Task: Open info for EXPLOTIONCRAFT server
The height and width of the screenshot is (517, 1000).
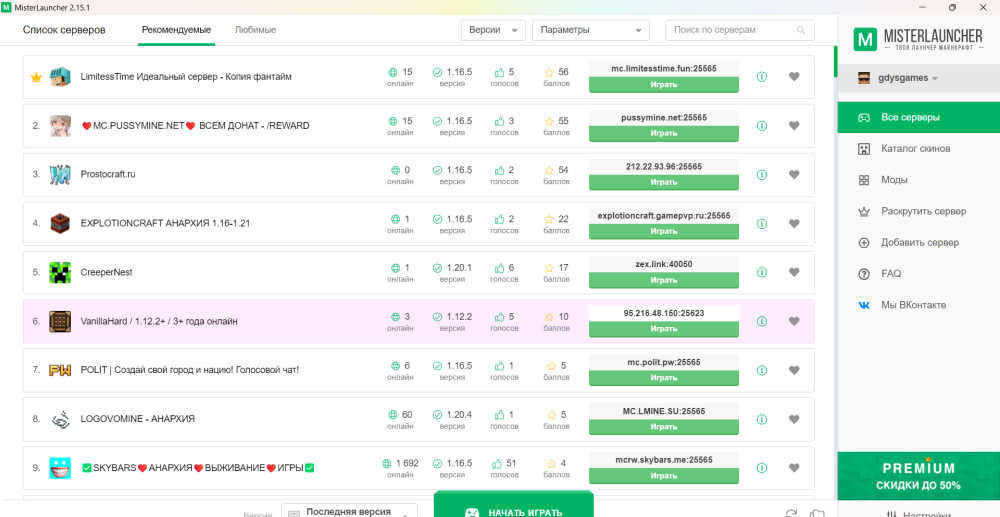Action: pyautogui.click(x=761, y=224)
